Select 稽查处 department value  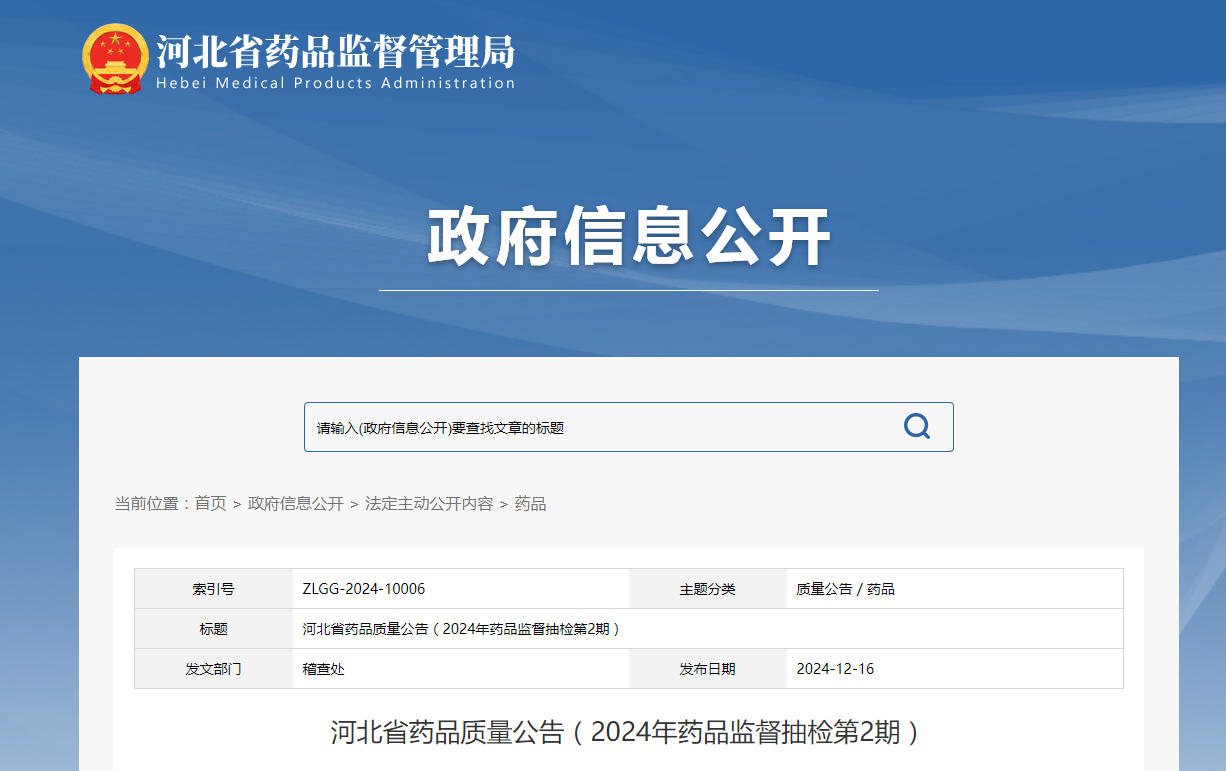[324, 669]
